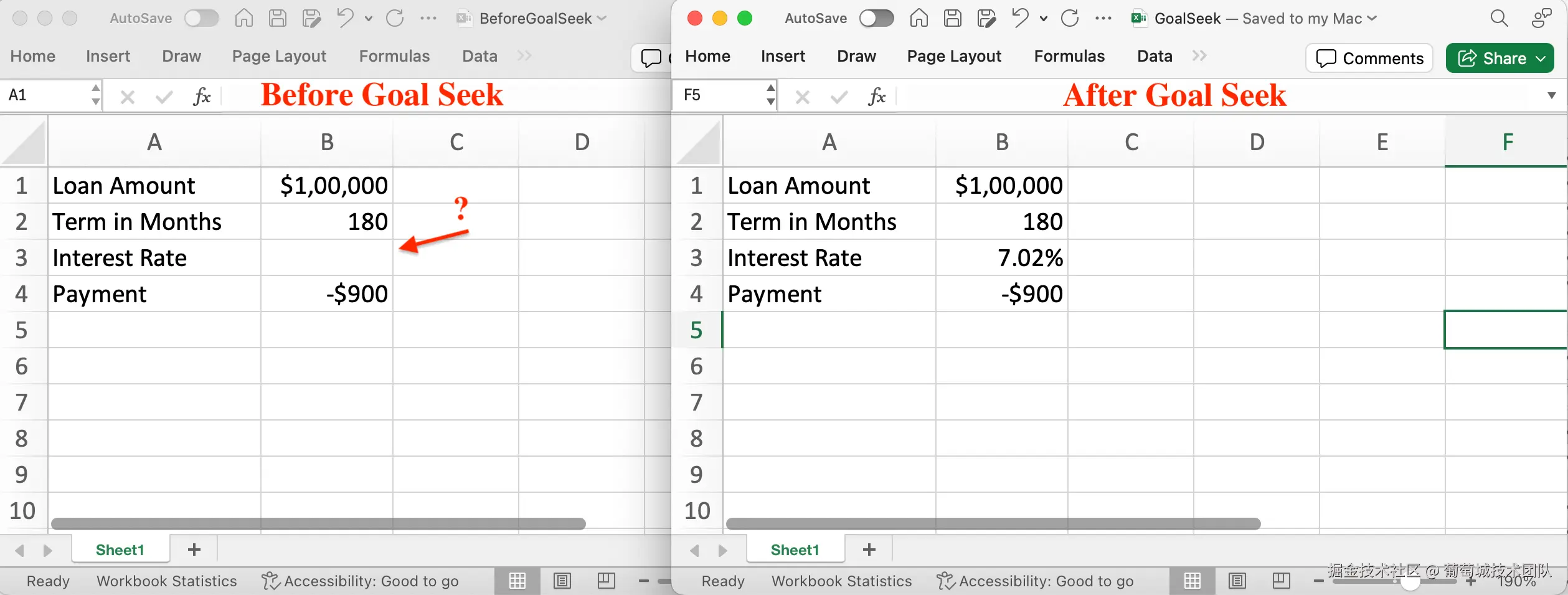Click the fx insert function icon in GoalSeek
1568x595 pixels.
[x=877, y=97]
